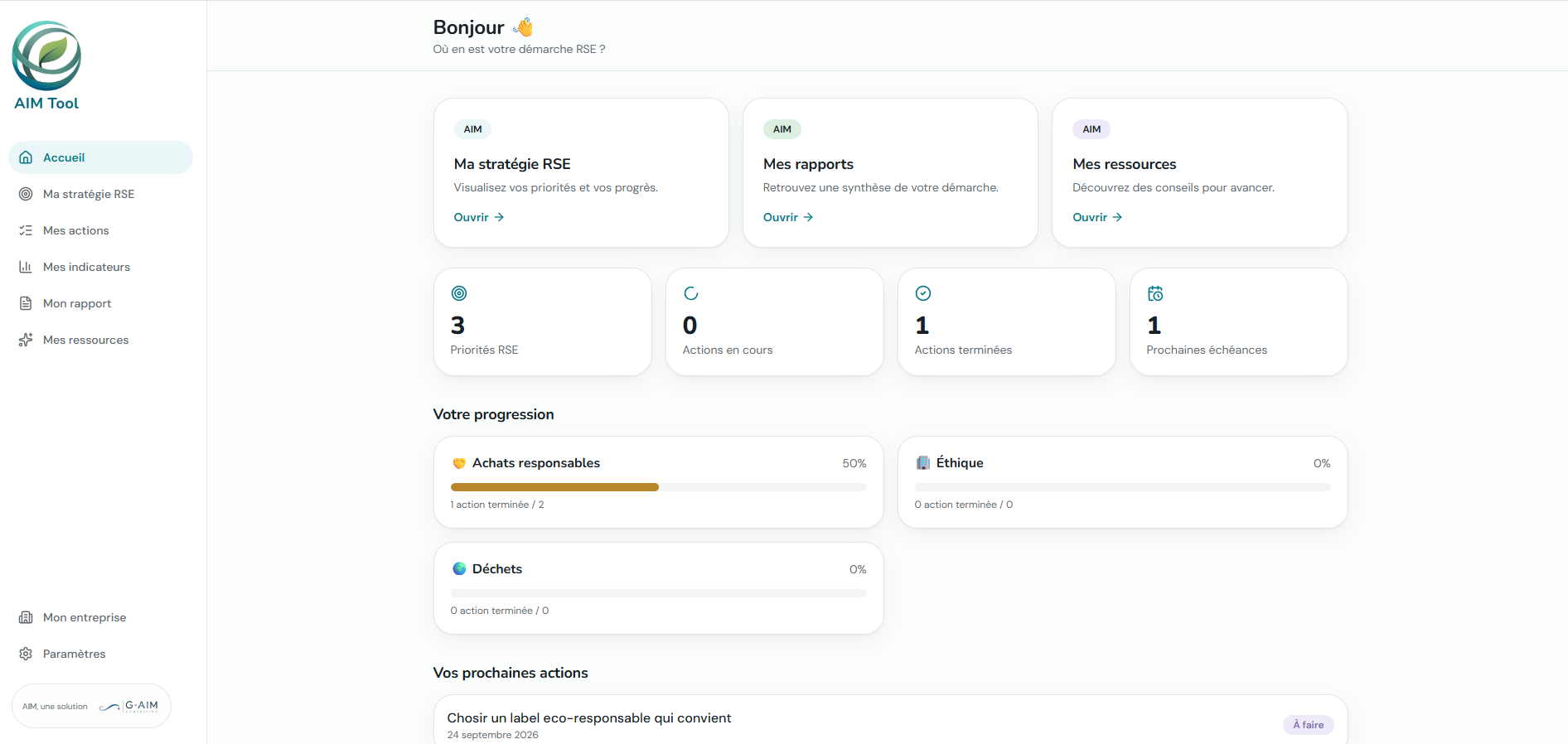Click the target icon in Priorités RSE card

coord(459,293)
